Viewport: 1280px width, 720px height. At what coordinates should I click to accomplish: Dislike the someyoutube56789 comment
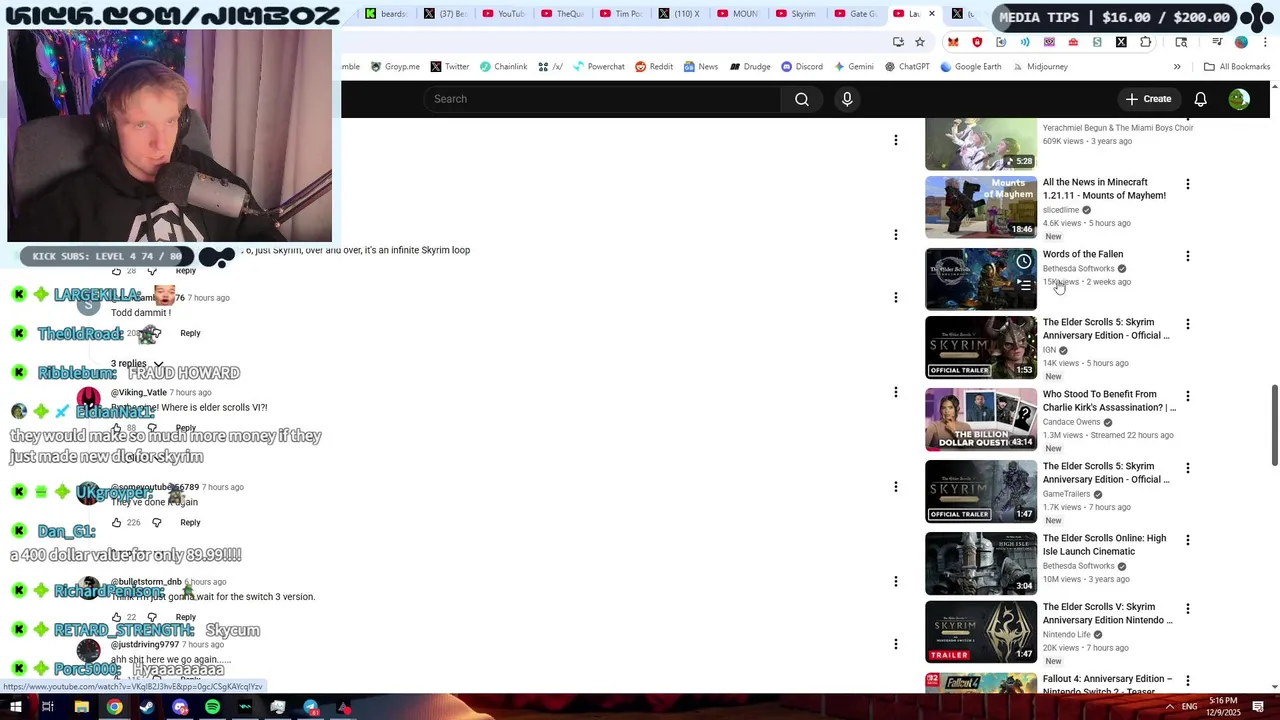[x=156, y=522]
